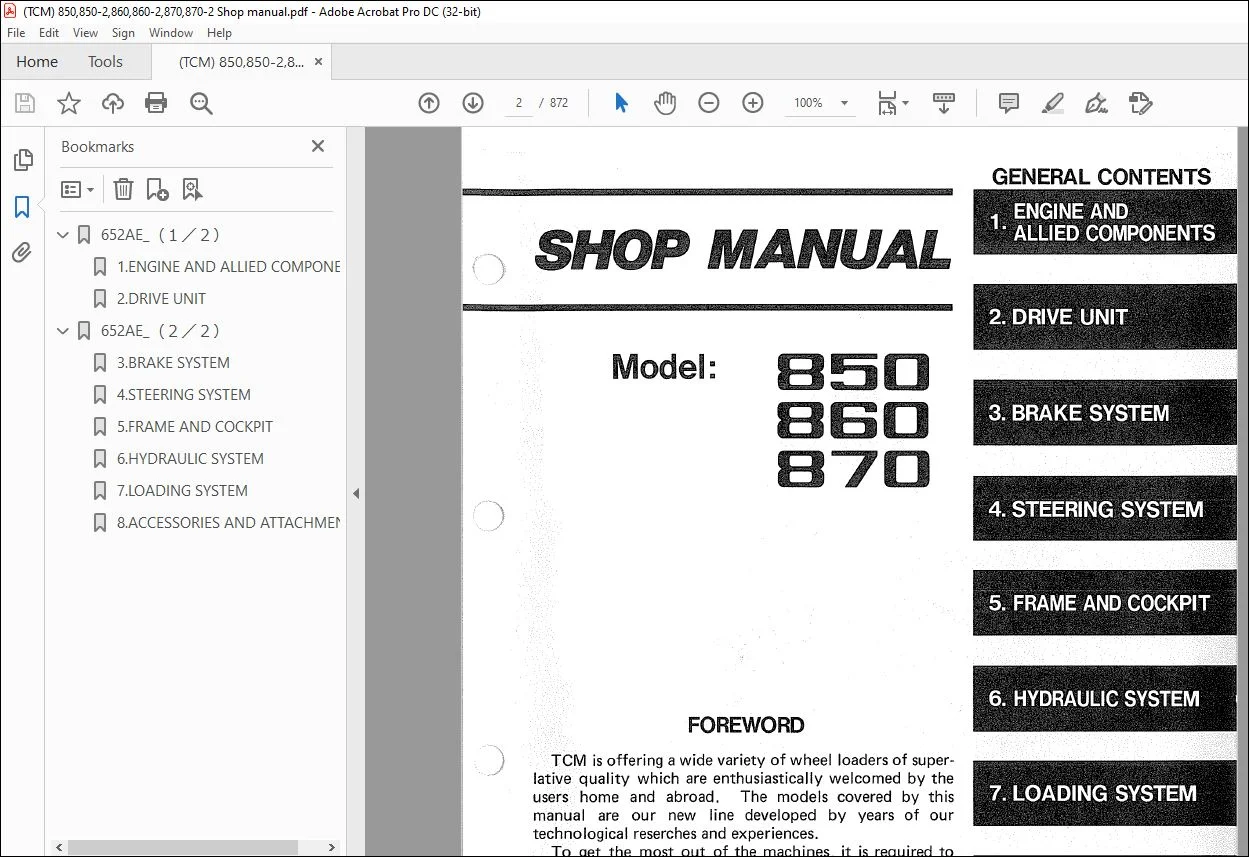Delete selected bookmark with trash icon
The height and width of the screenshot is (857, 1249).
[123, 189]
